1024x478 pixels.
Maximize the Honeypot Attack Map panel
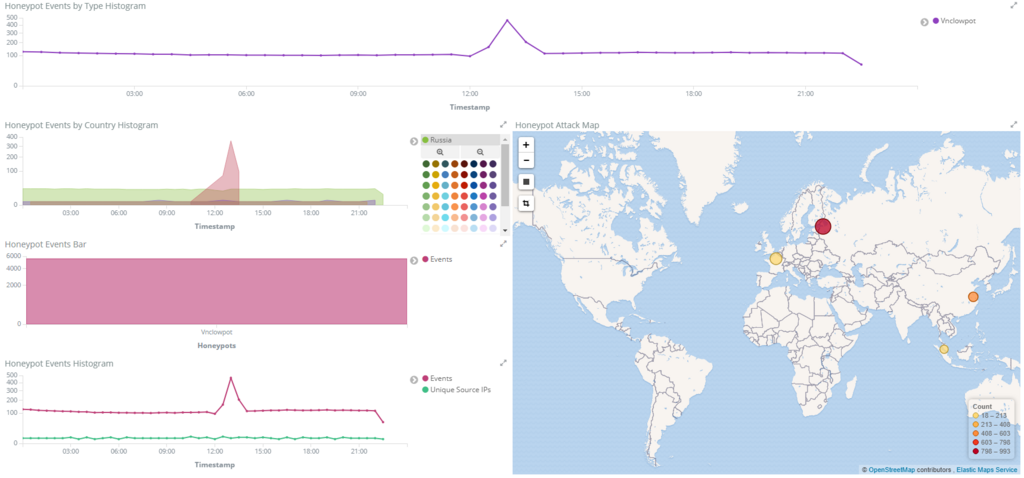tap(1014, 124)
